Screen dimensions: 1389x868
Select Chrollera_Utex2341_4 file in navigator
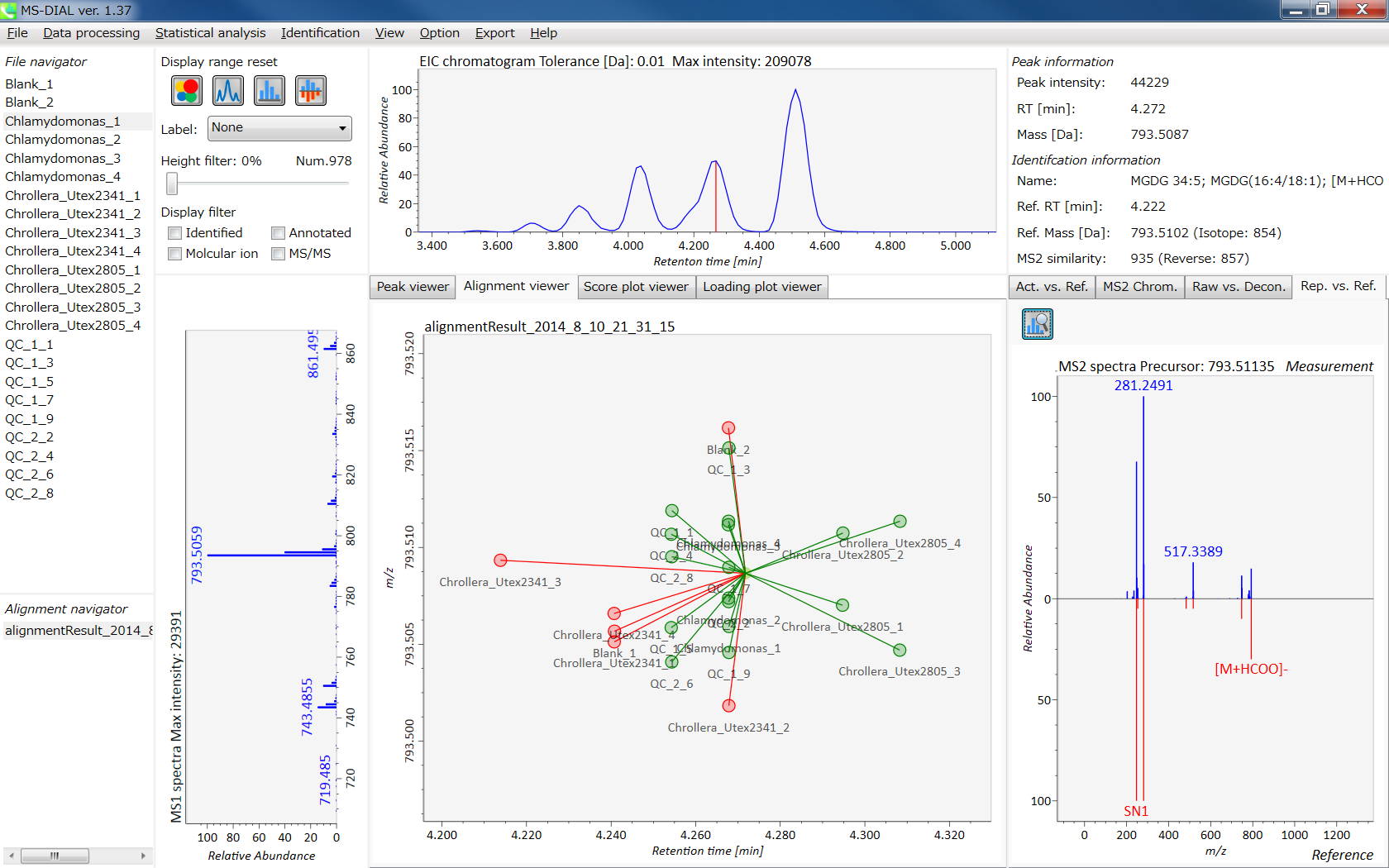73,251
